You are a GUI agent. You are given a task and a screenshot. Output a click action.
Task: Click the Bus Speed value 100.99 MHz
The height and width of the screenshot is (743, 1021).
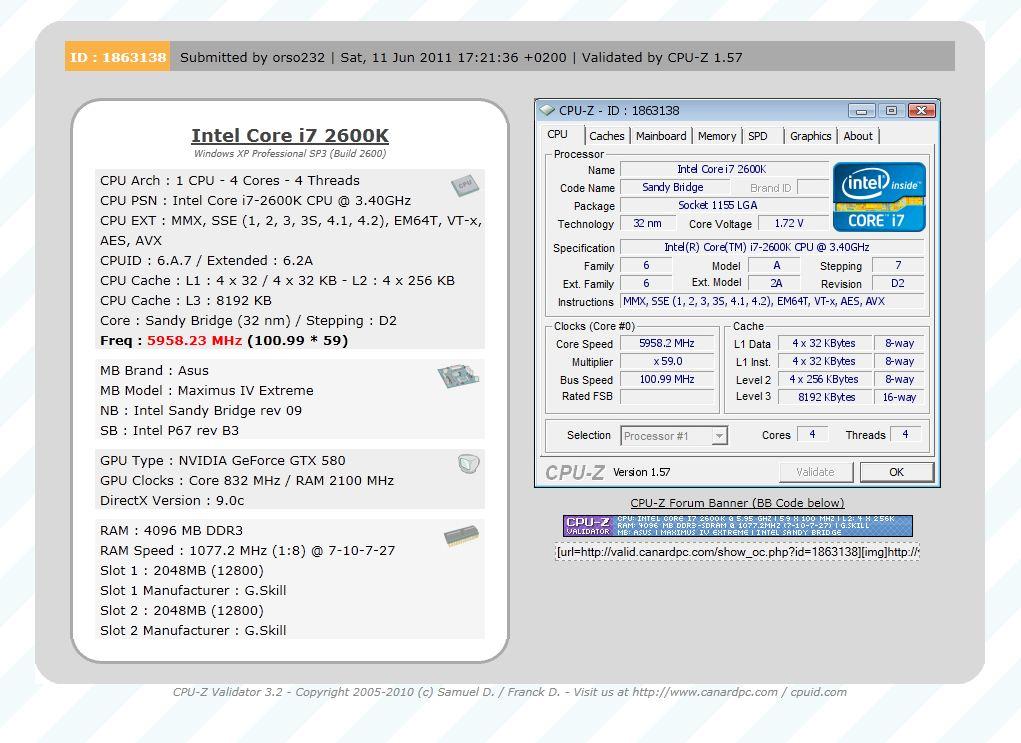(667, 379)
